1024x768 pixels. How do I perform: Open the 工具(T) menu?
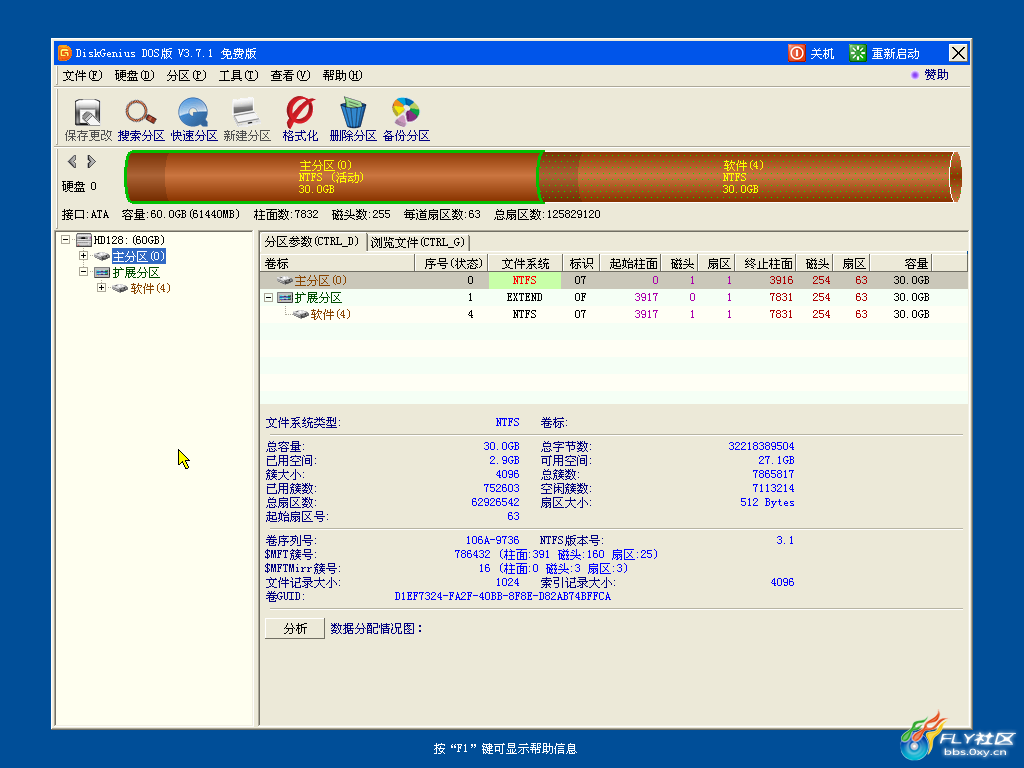[x=238, y=76]
